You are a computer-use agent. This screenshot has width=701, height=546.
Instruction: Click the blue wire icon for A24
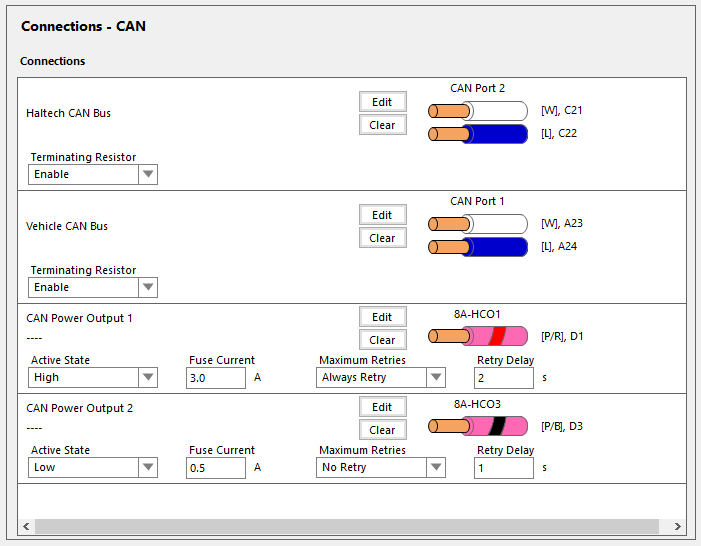point(478,247)
